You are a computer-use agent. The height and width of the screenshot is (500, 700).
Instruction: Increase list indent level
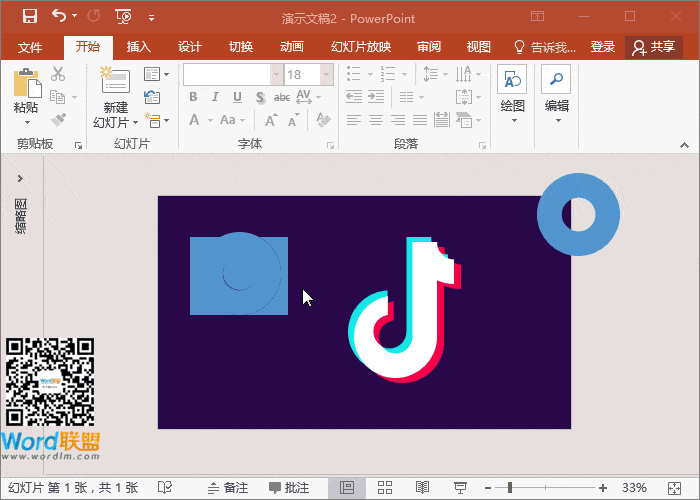tap(376, 97)
